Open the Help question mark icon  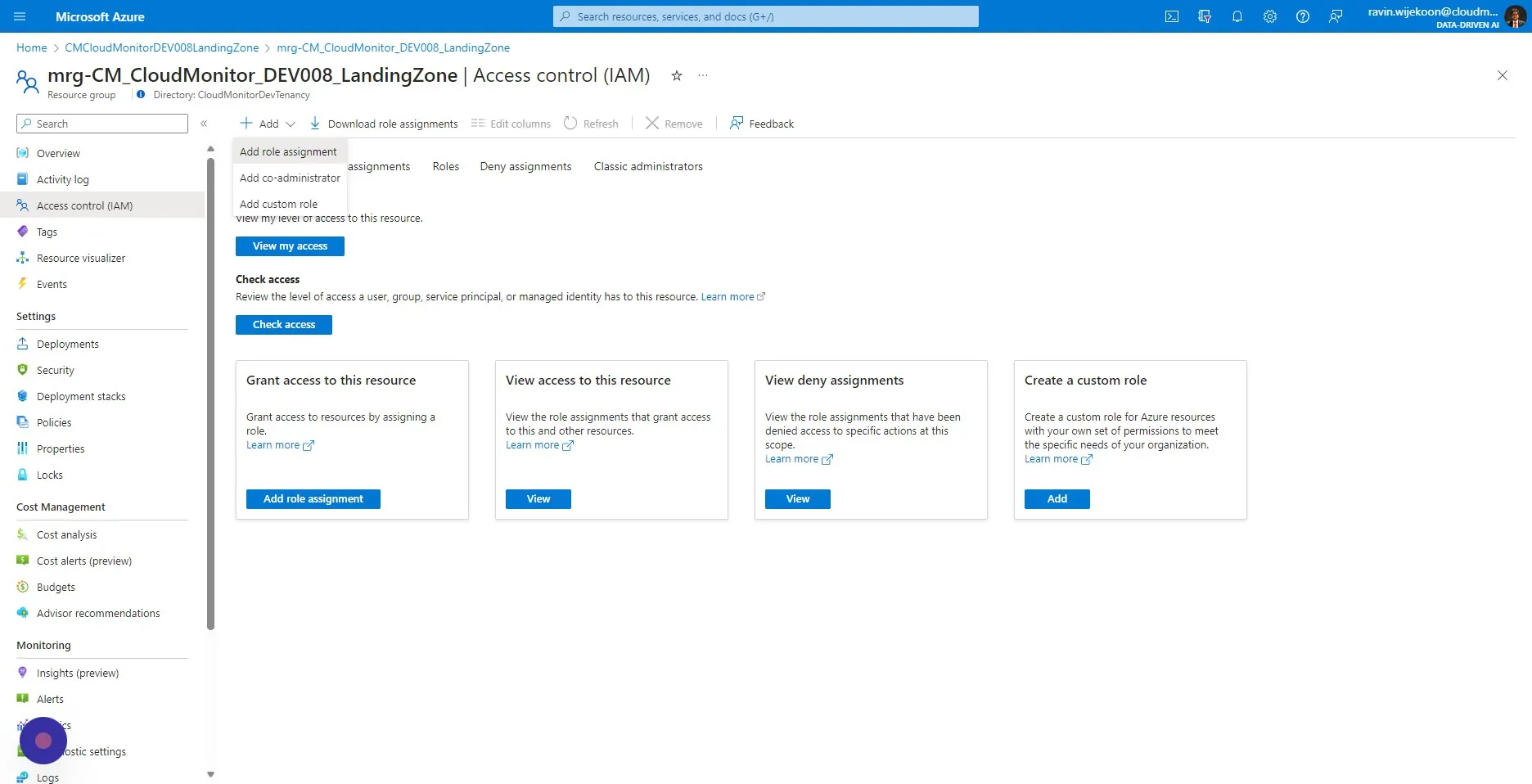1303,16
